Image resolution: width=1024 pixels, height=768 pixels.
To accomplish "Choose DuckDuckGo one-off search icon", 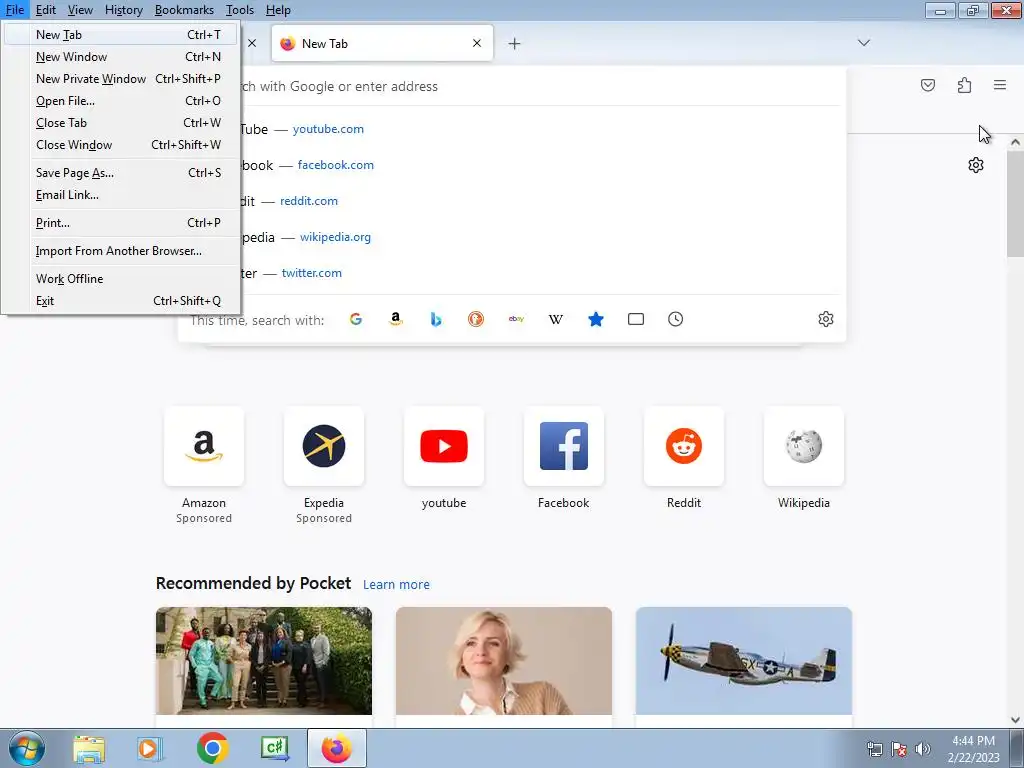I will tap(476, 319).
